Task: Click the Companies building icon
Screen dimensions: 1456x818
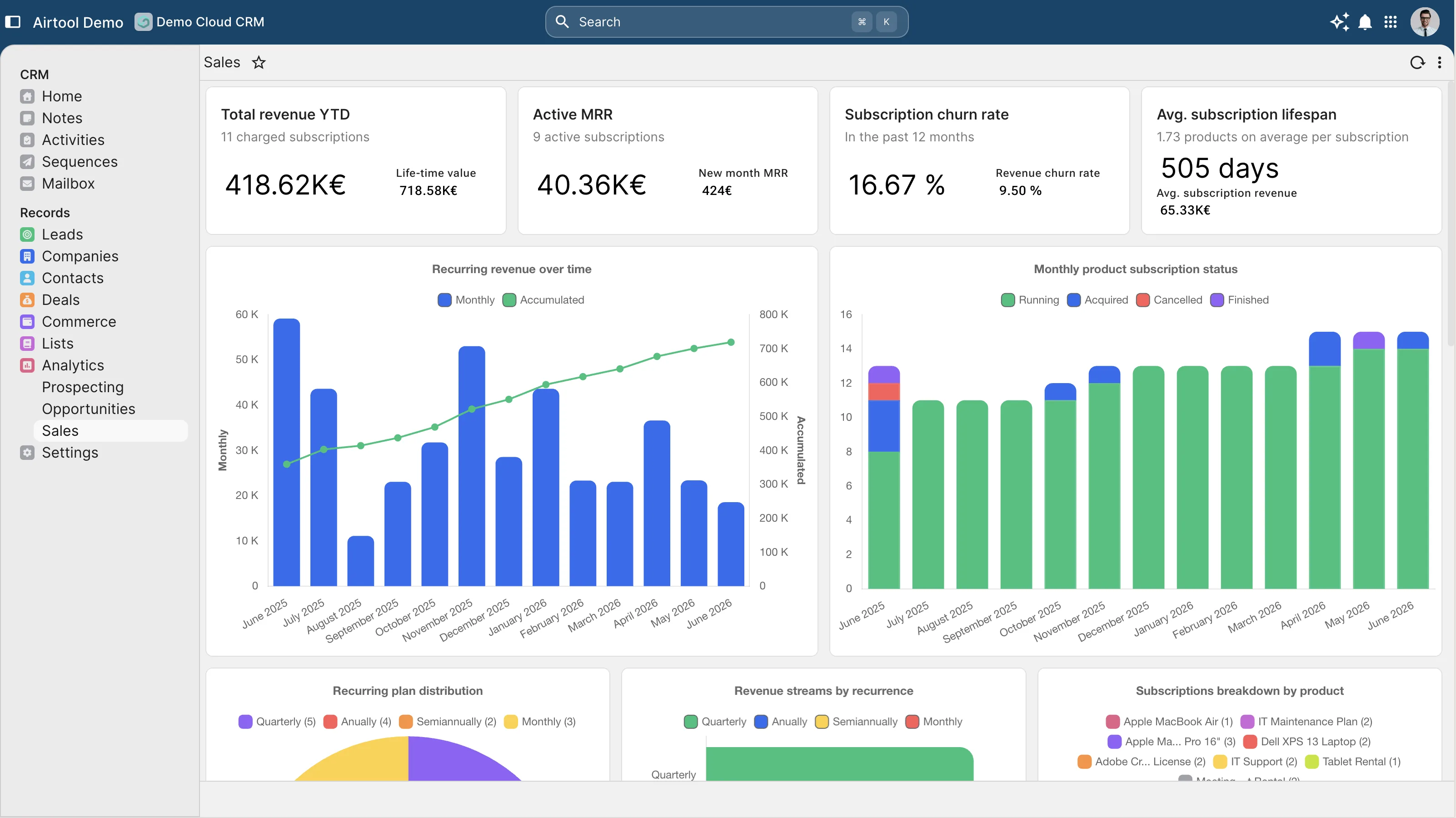Action: [x=27, y=257]
